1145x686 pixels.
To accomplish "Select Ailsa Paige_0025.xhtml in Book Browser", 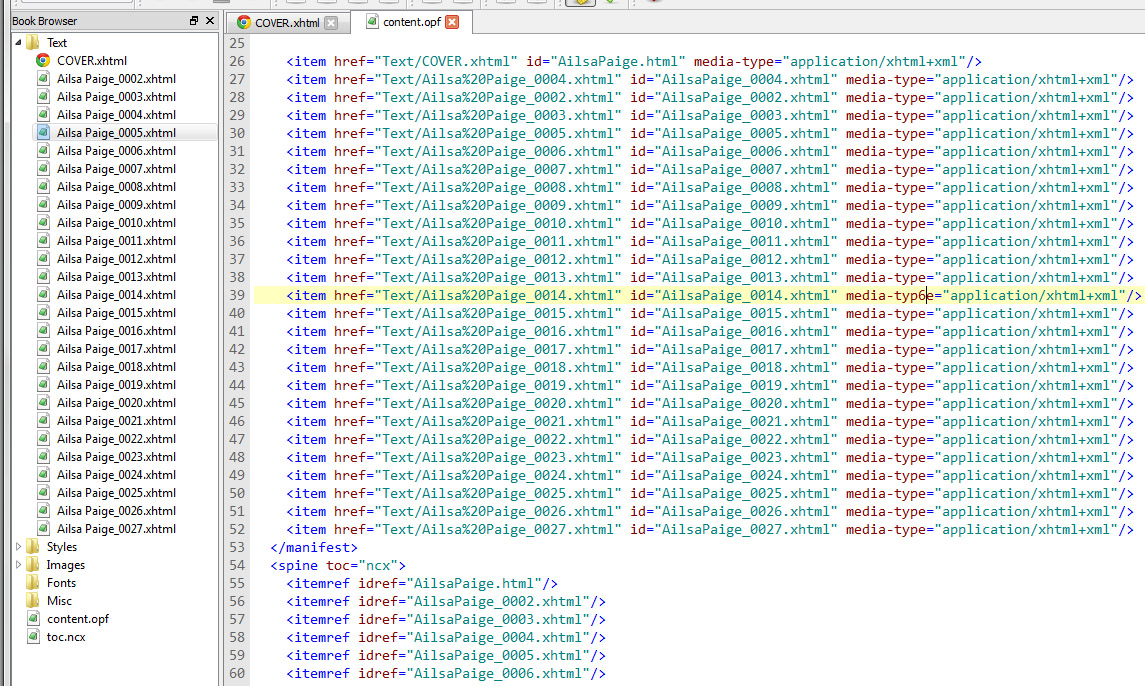I will point(116,493).
